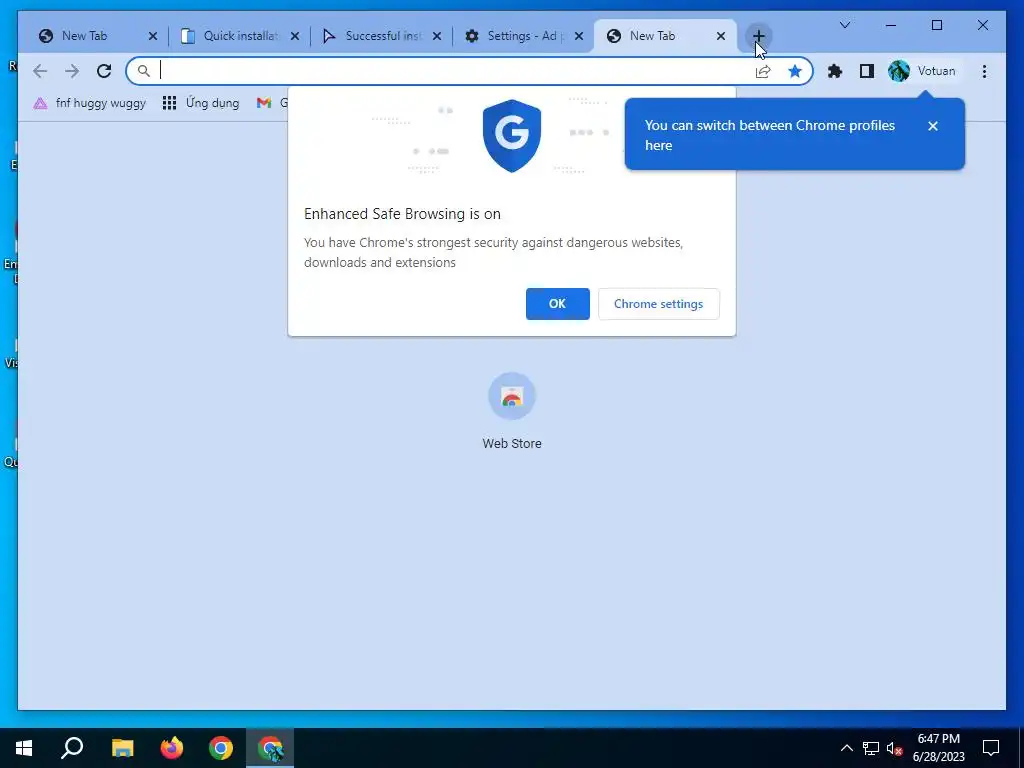The image size is (1024, 768).
Task: Open Chrome settings from the dialog
Action: tap(658, 304)
